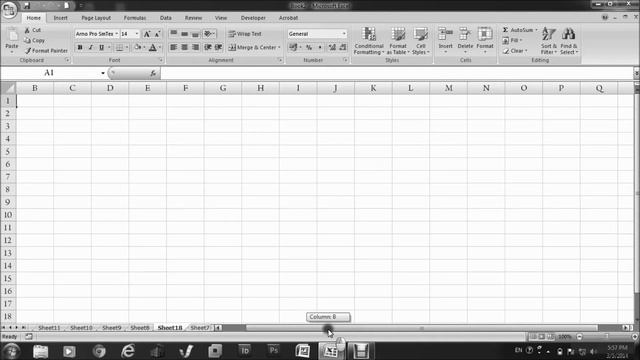Image resolution: width=640 pixels, height=360 pixels.
Task: Align text to the right
Action: 196,47
